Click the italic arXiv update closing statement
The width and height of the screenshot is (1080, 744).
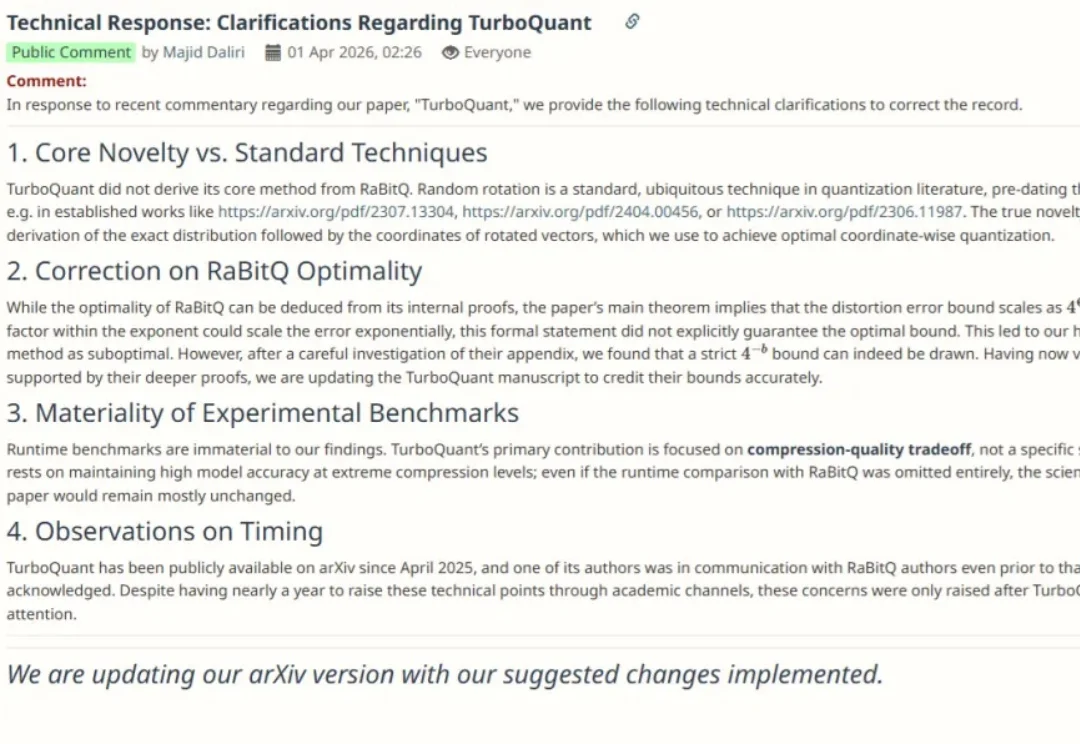point(445,674)
